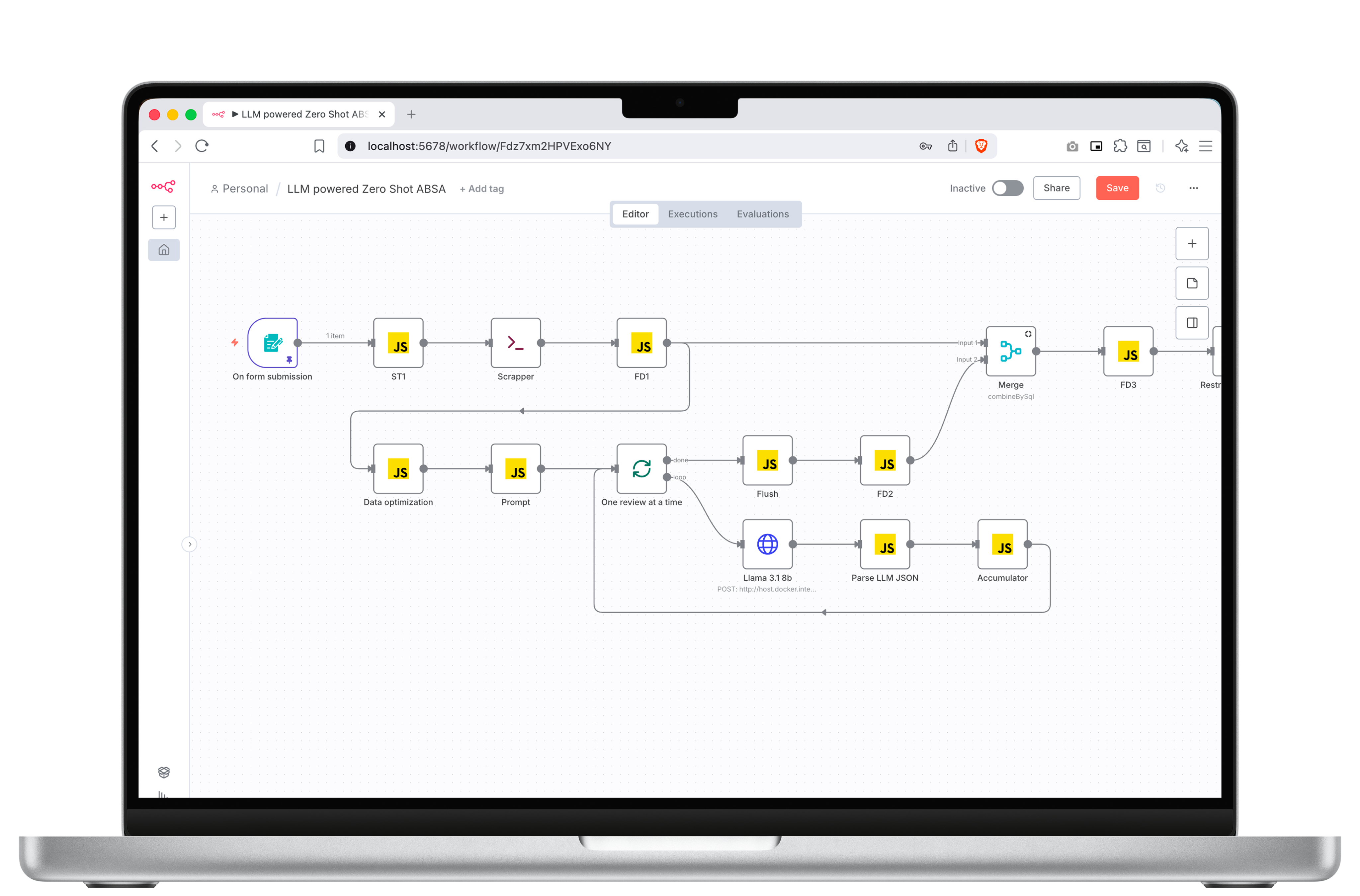Switch to the Evaluations tab
The image size is (1360, 896).
pyautogui.click(x=763, y=214)
